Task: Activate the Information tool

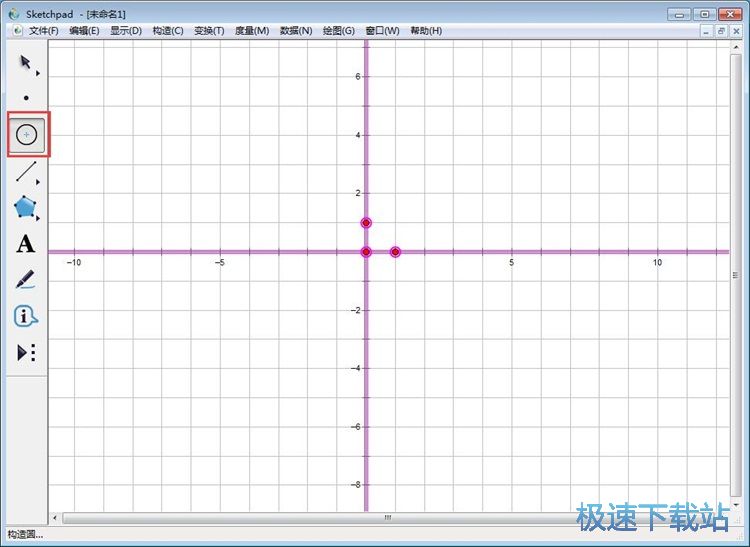Action: (26, 316)
